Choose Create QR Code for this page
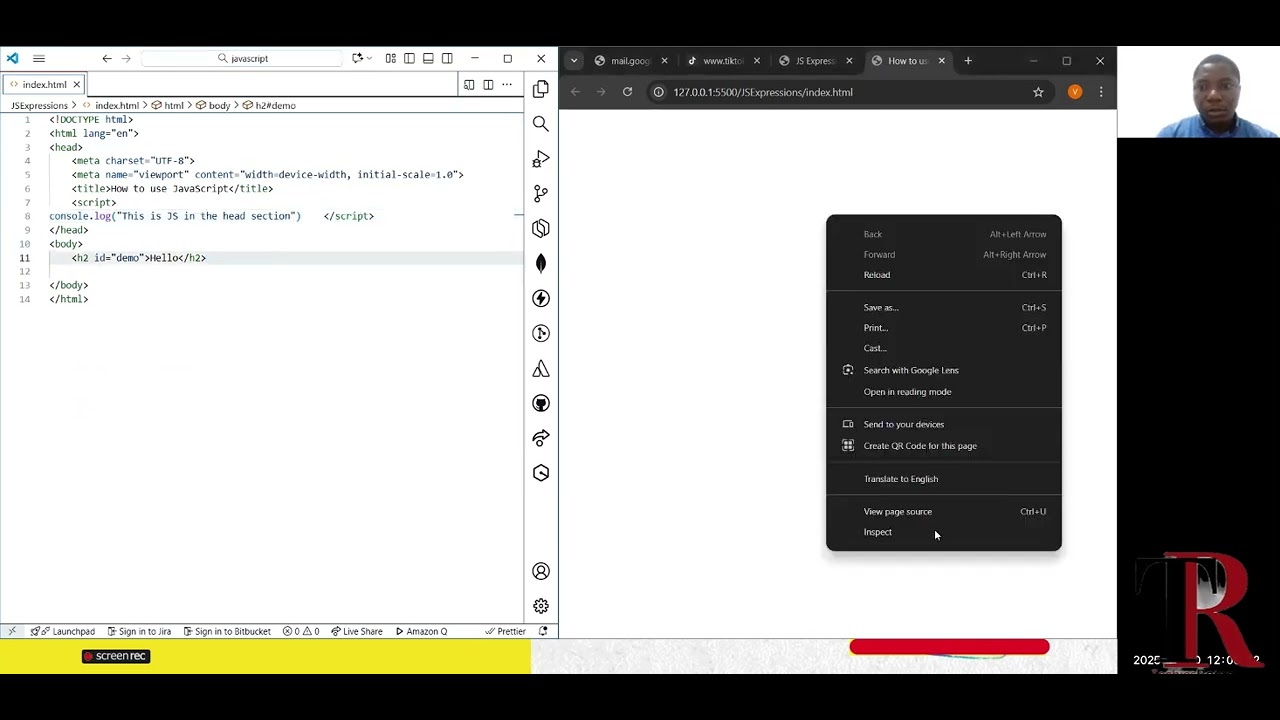The height and width of the screenshot is (720, 1280). pos(944,446)
